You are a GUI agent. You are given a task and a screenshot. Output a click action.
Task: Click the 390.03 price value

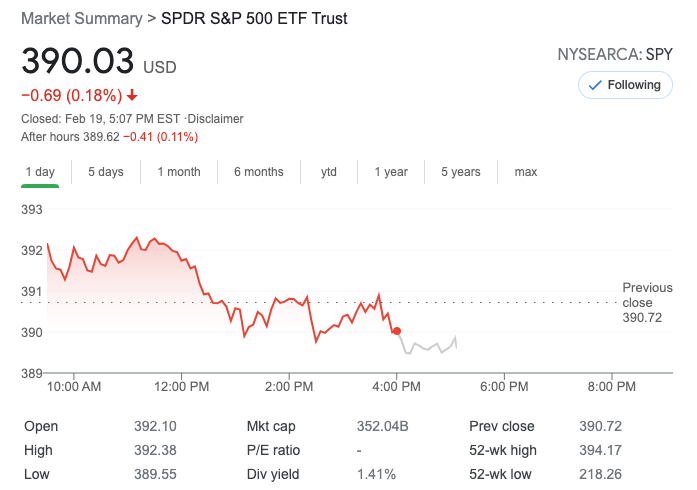[78, 61]
